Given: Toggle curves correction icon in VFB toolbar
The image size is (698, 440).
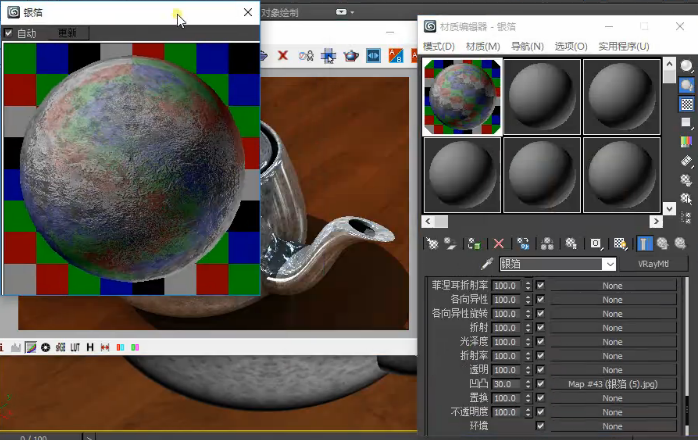Looking at the screenshot, I should pyautogui.click(x=30, y=347).
